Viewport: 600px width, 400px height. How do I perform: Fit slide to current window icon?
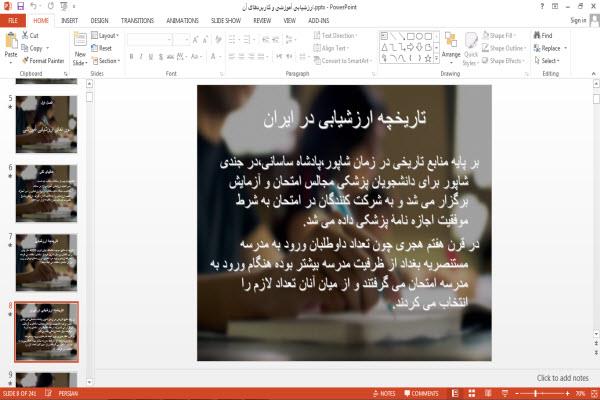coord(594,393)
